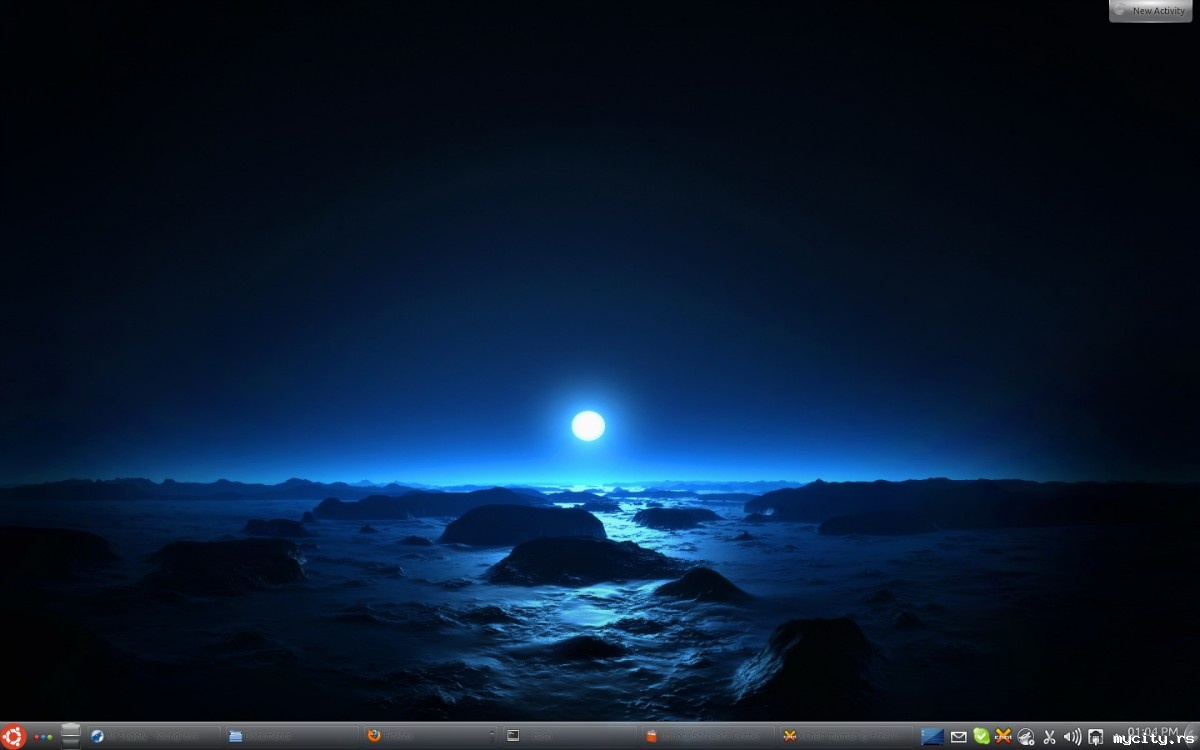This screenshot has width=1200, height=750.
Task: Open the Klipper scissors clipboard icon
Action: tap(1049, 737)
